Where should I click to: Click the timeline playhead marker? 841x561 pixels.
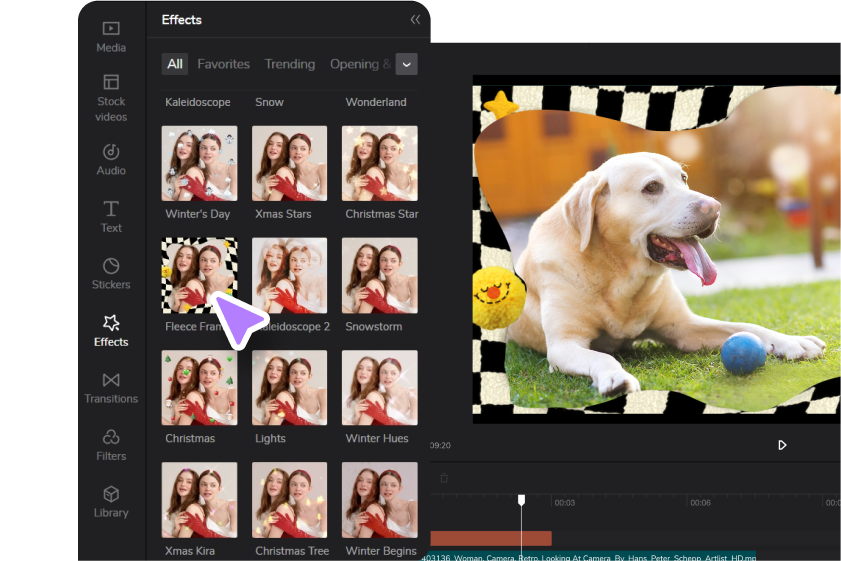coord(521,499)
